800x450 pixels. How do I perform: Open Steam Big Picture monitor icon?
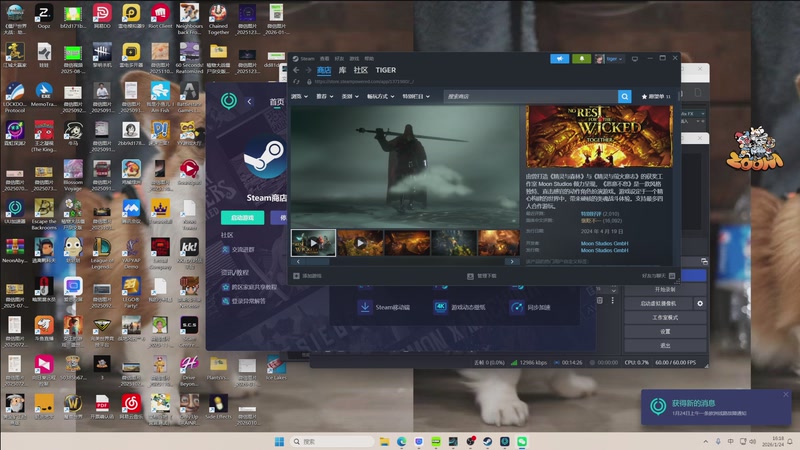tap(635, 59)
